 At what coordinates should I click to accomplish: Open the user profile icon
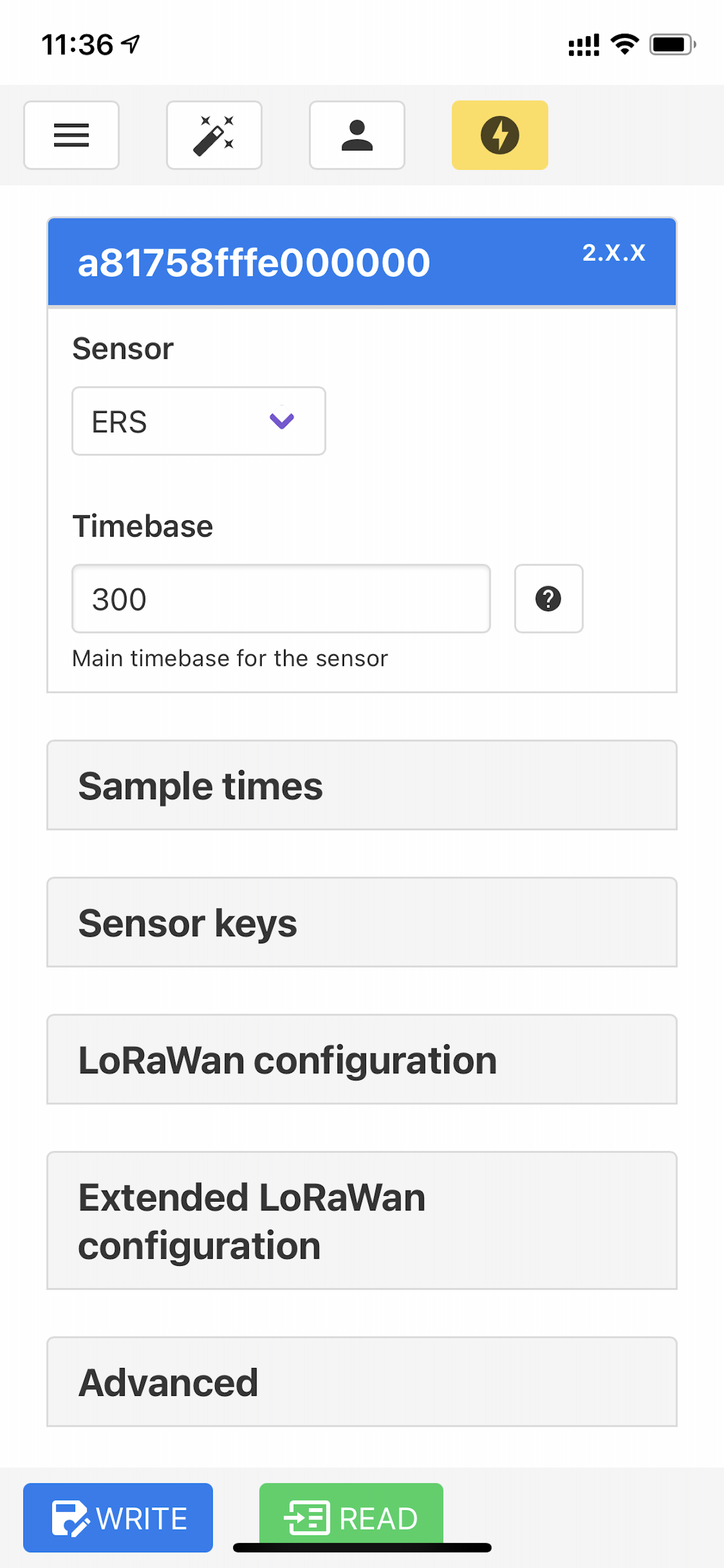357,135
